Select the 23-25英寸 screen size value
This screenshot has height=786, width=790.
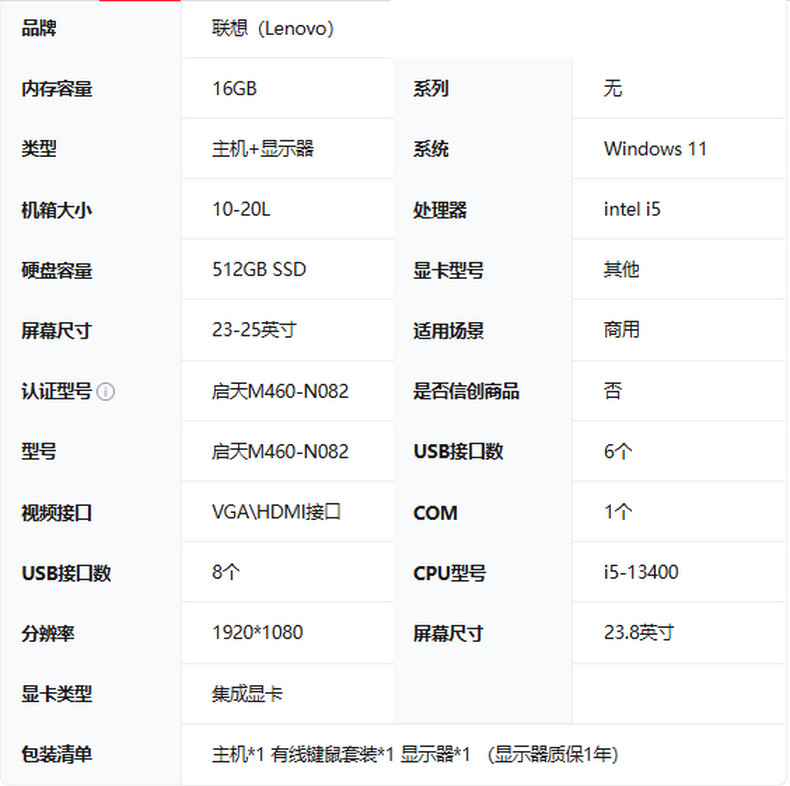click(x=254, y=330)
